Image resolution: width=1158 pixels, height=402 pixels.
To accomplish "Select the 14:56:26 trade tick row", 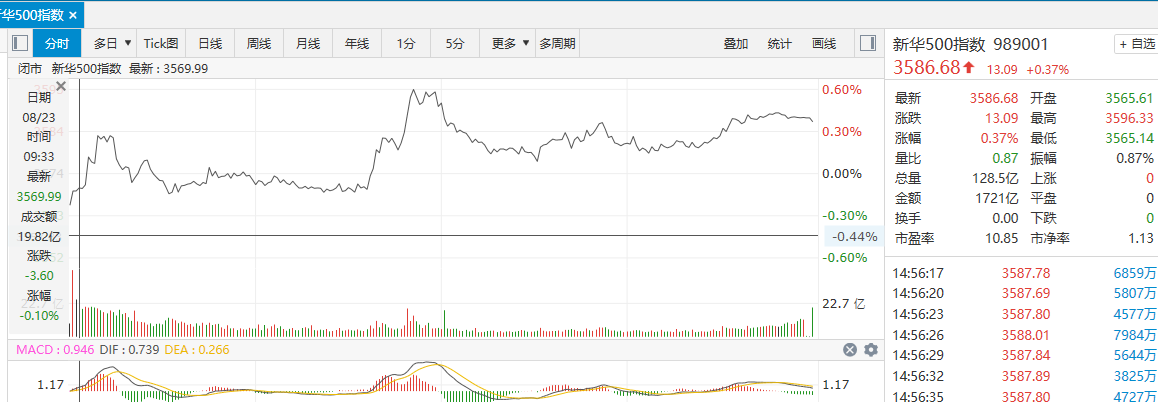I will pos(1020,335).
